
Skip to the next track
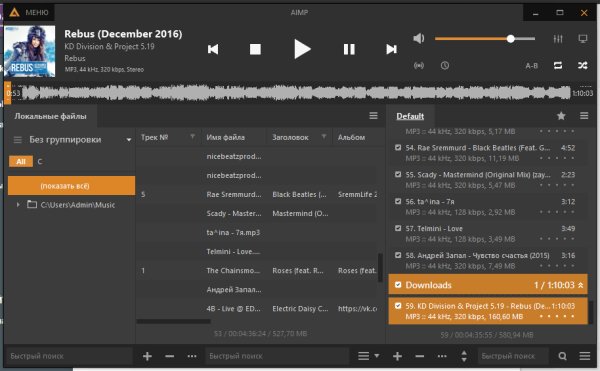tap(391, 49)
